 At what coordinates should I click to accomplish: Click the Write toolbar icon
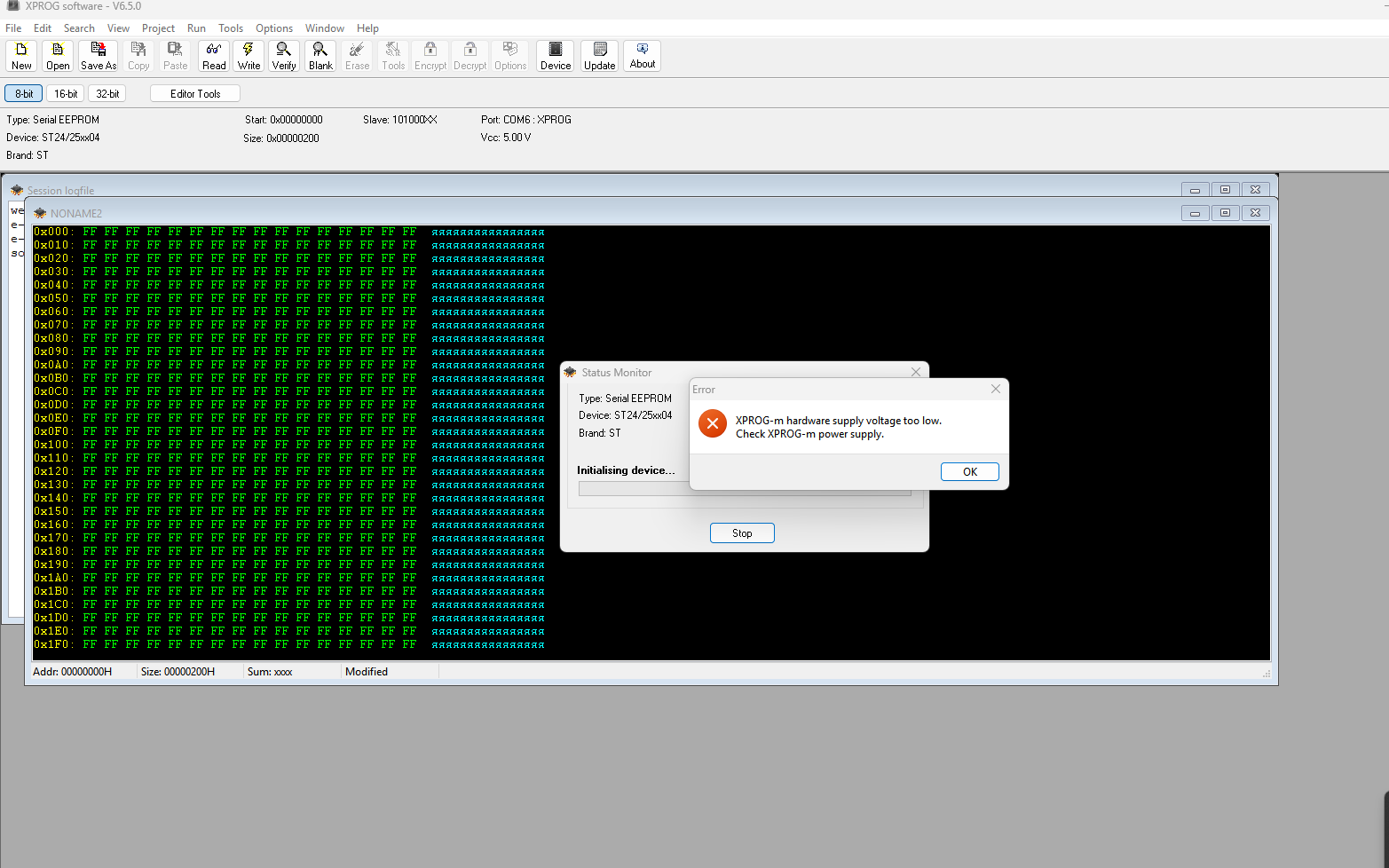[249, 56]
